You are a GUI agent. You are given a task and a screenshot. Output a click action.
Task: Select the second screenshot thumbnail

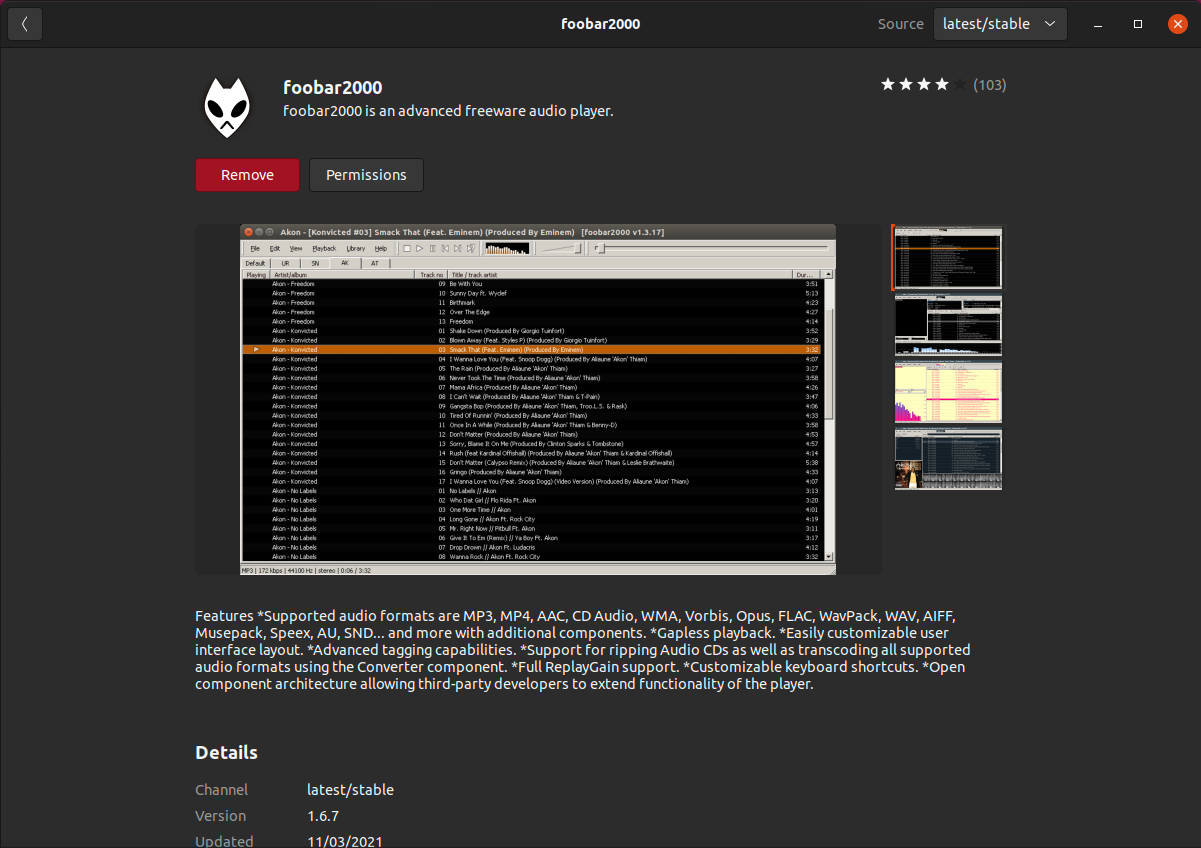948,325
